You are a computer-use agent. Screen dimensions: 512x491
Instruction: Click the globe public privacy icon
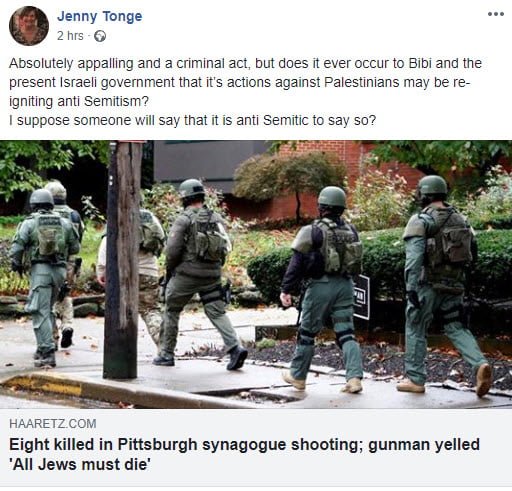100,36
